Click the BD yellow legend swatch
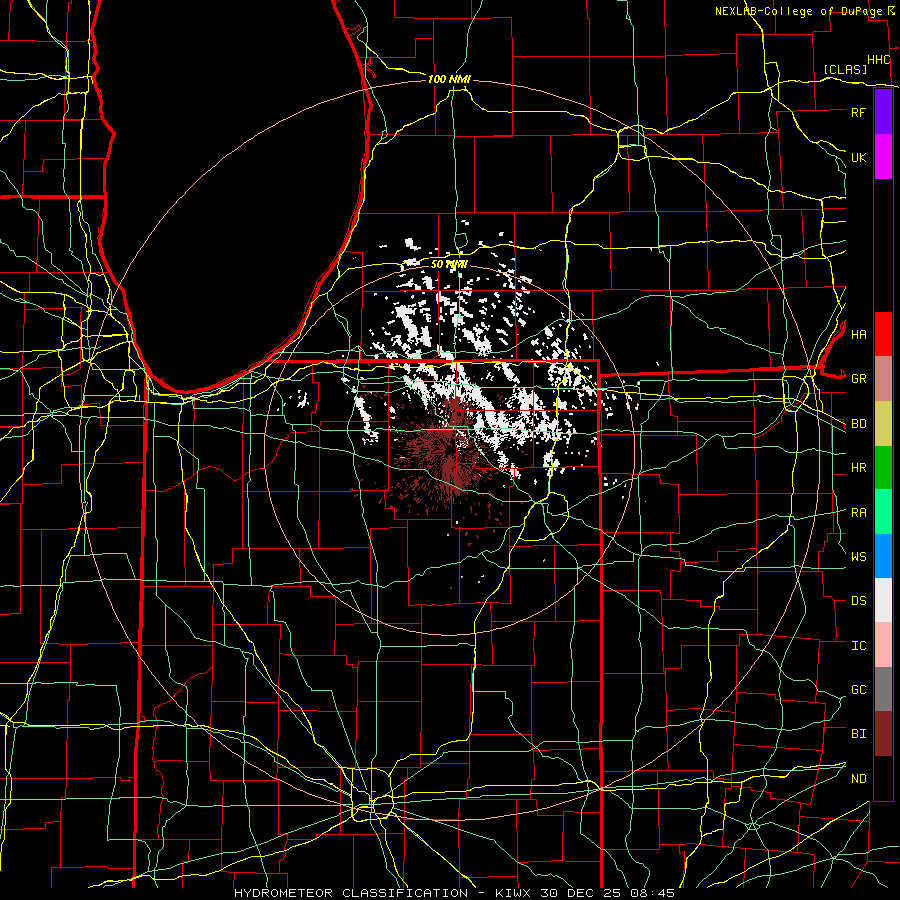 pos(883,423)
